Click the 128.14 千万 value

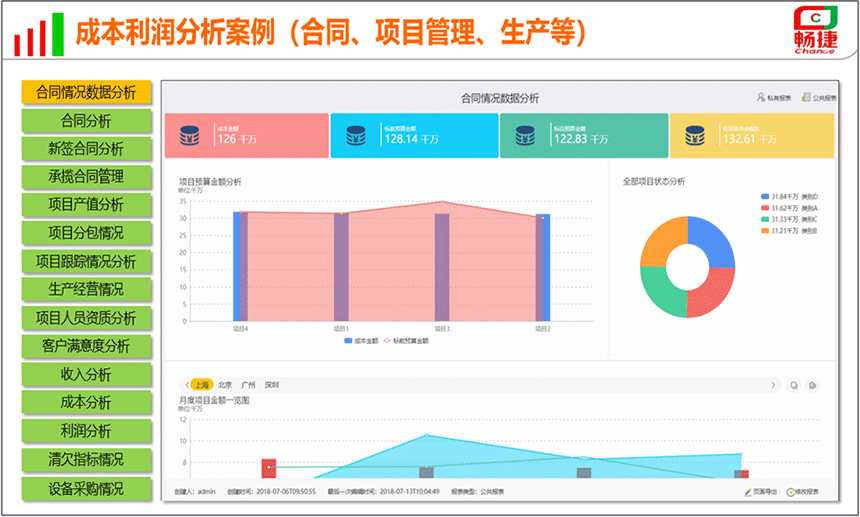[x=411, y=139]
